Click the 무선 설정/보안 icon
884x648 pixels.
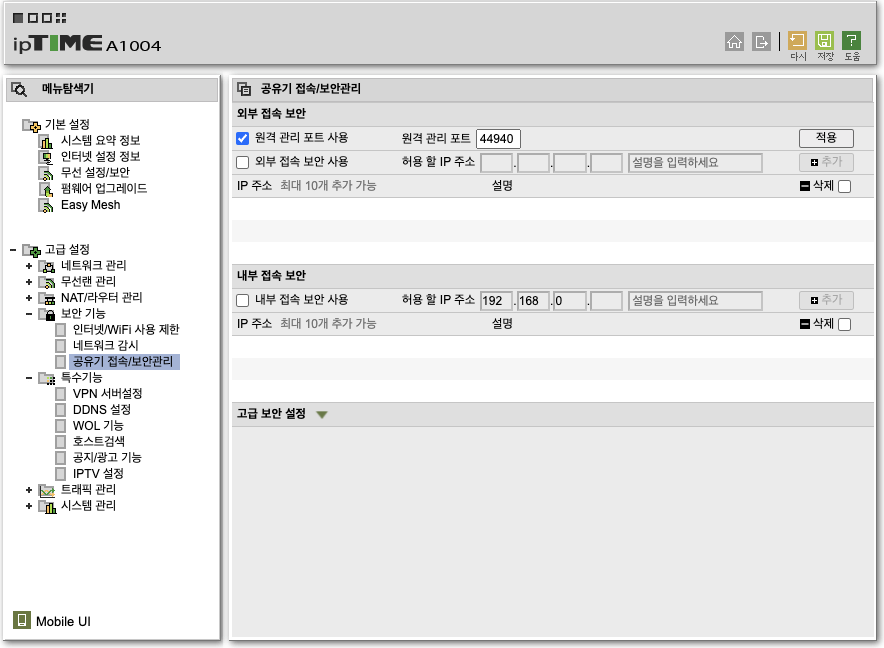tap(46, 173)
